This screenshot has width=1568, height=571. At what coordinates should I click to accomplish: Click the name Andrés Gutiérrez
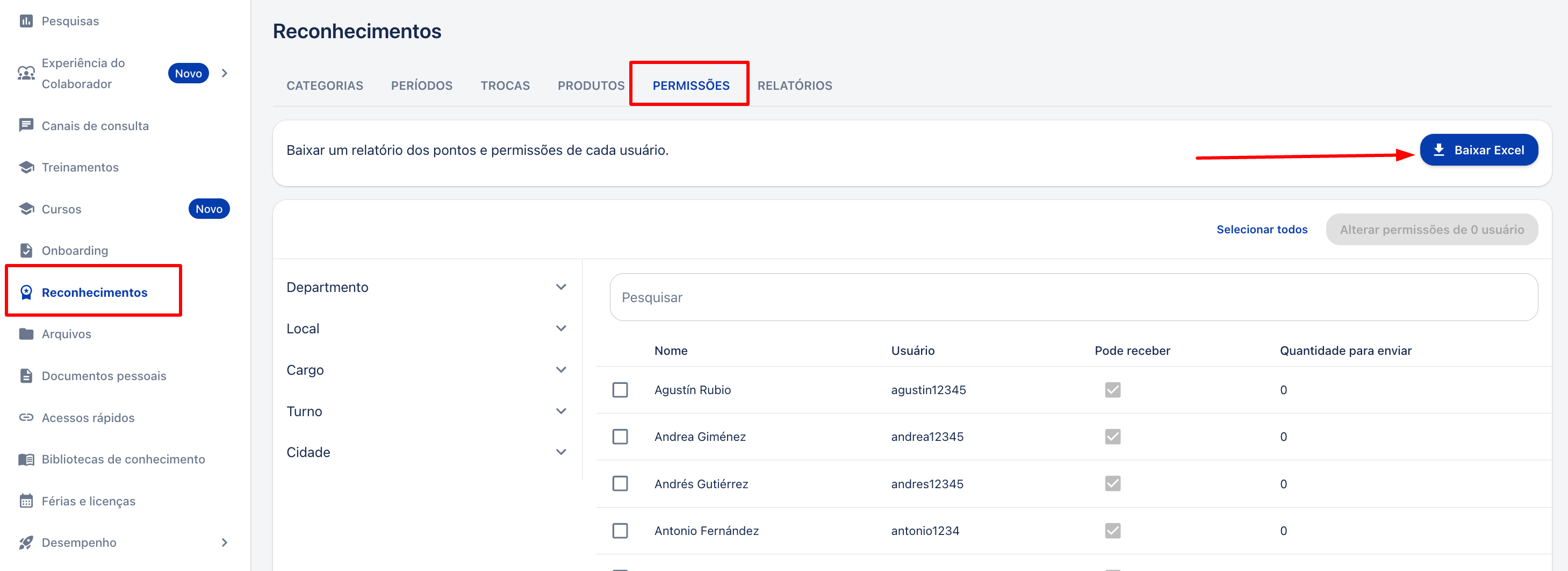pyautogui.click(x=701, y=484)
